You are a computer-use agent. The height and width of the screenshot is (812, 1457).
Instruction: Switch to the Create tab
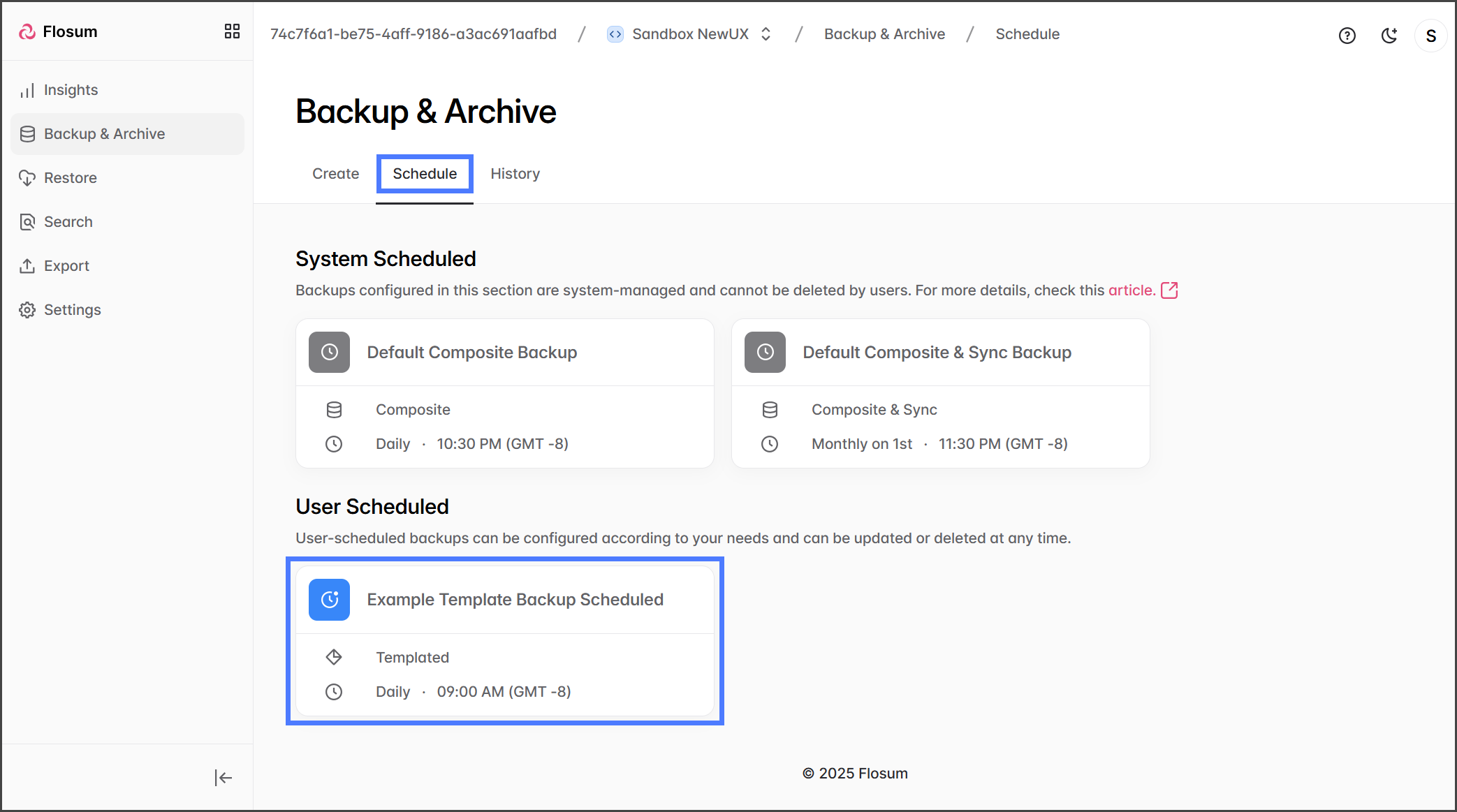[335, 174]
